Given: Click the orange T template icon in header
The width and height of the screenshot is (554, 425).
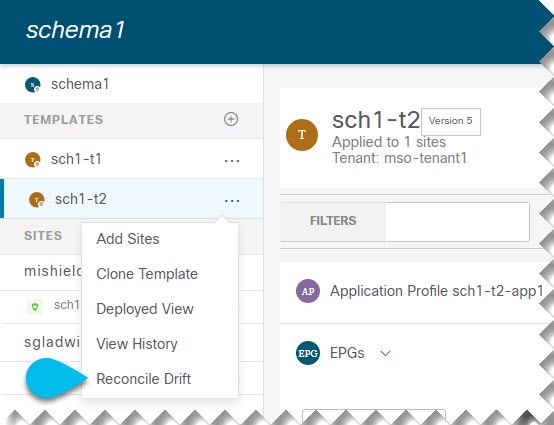Looking at the screenshot, I should pos(302,135).
